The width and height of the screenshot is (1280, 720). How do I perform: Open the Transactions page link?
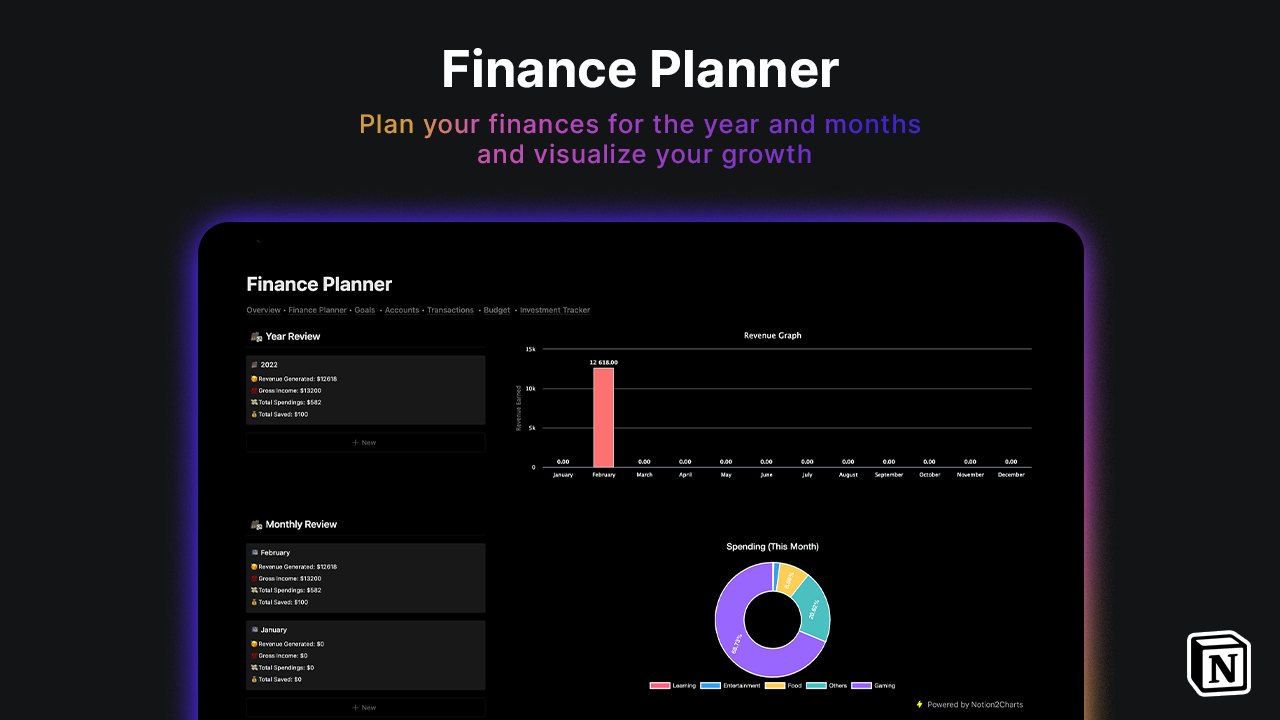point(450,310)
